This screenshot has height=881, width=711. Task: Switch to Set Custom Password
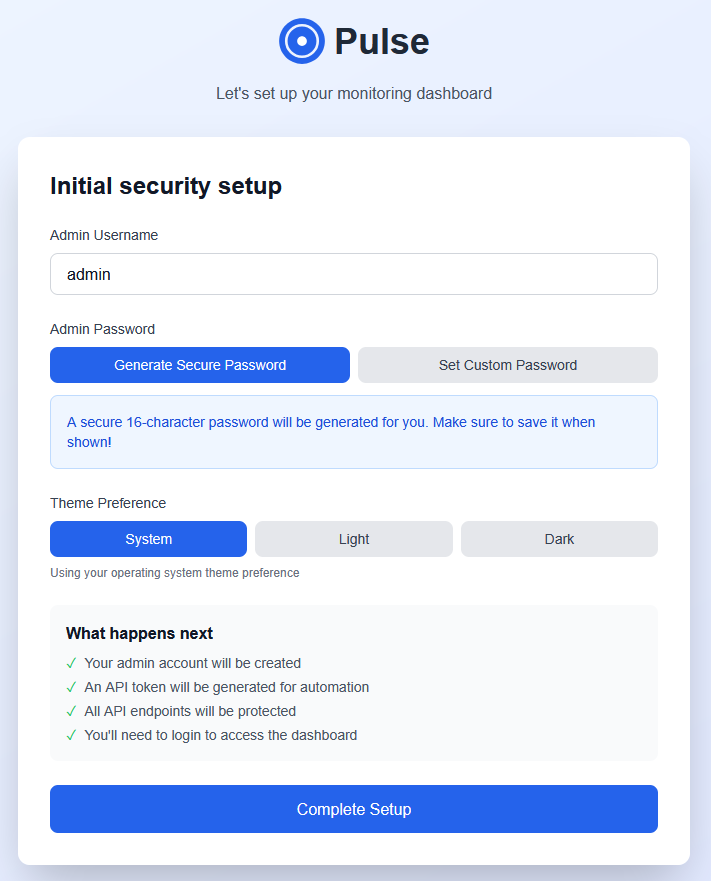(508, 365)
